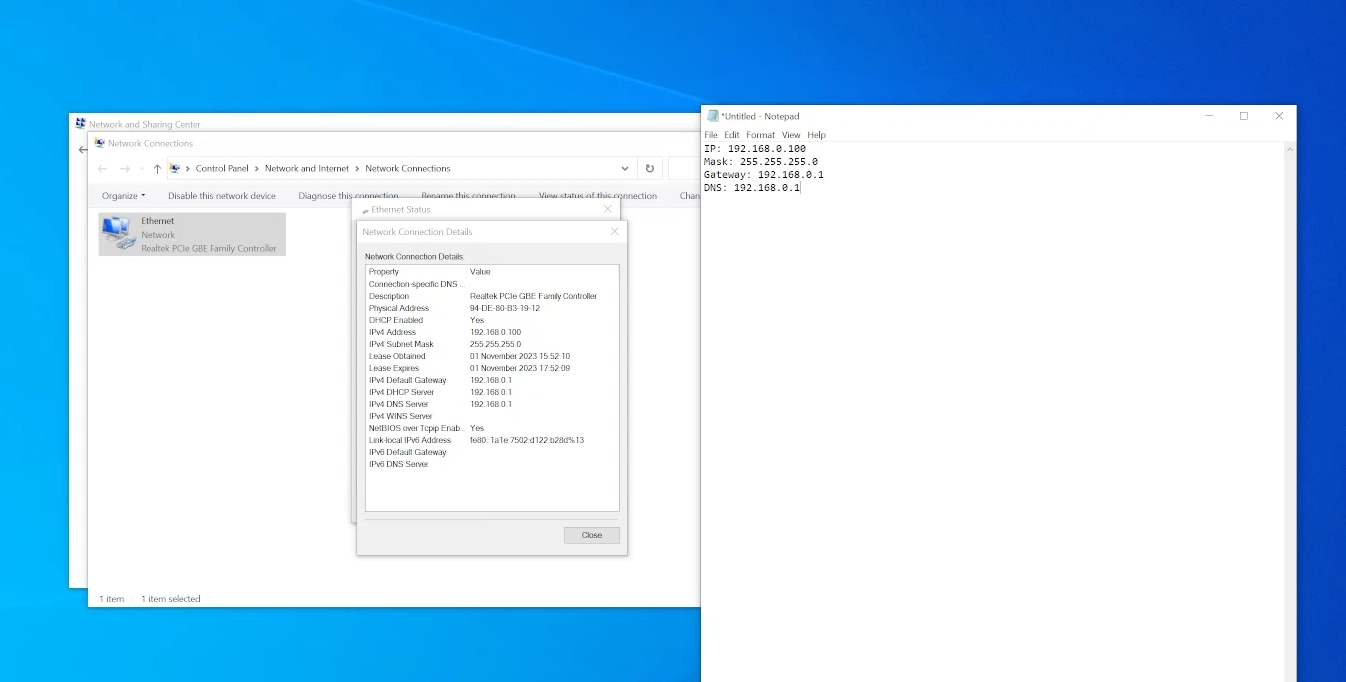Select the IPv4 WINS Server row

(492, 416)
